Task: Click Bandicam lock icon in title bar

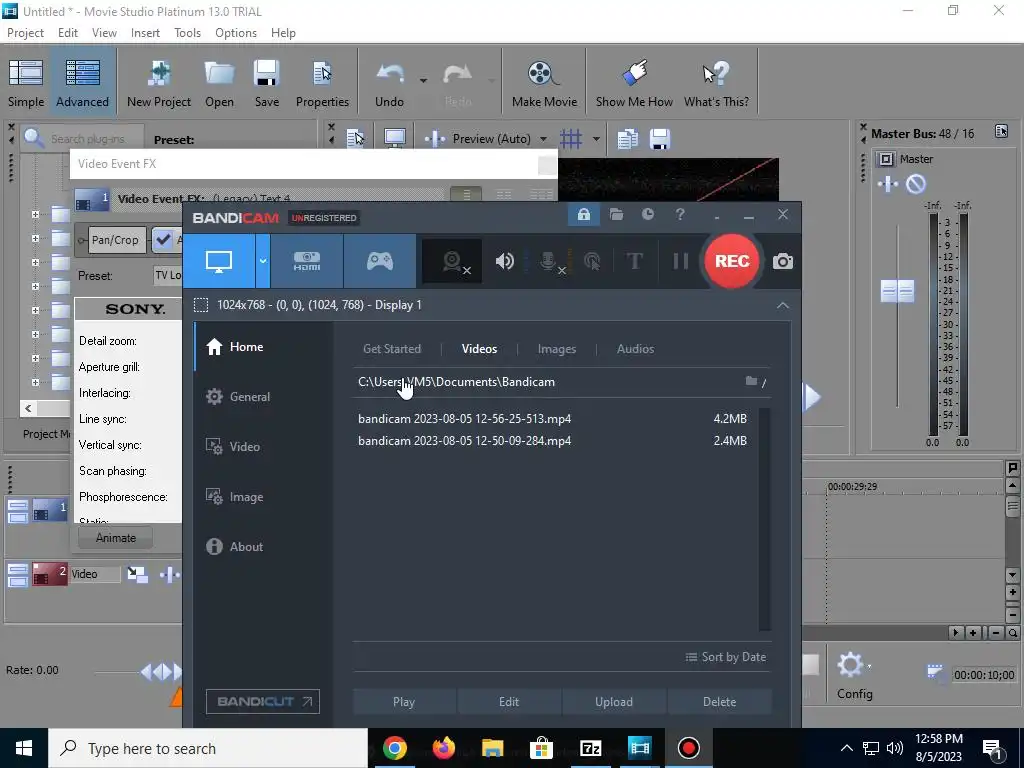Action: [584, 214]
